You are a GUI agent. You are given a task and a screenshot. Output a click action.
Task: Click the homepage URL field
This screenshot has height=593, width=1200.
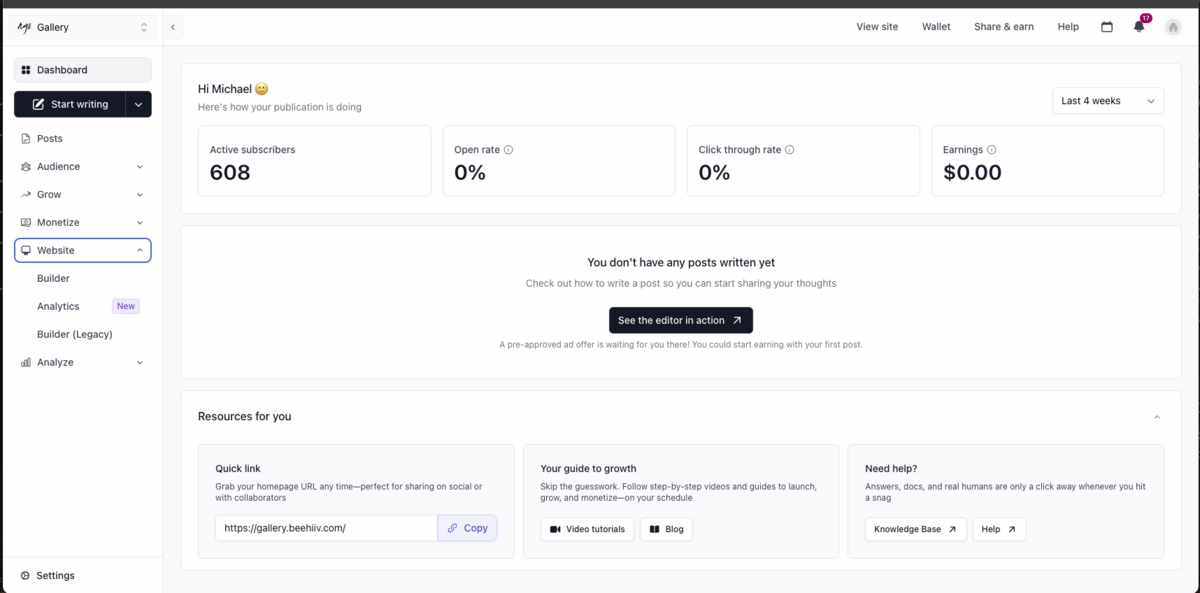(326, 528)
